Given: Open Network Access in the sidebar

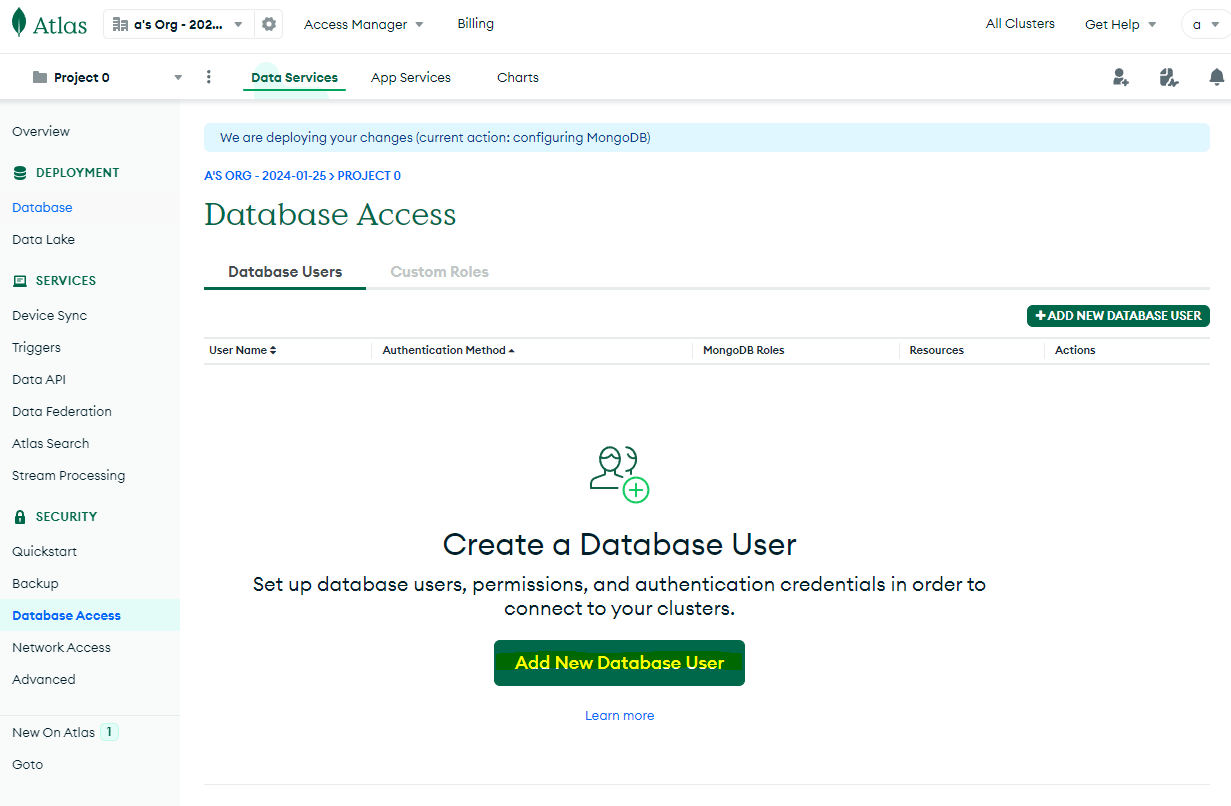Looking at the screenshot, I should pos(61,647).
